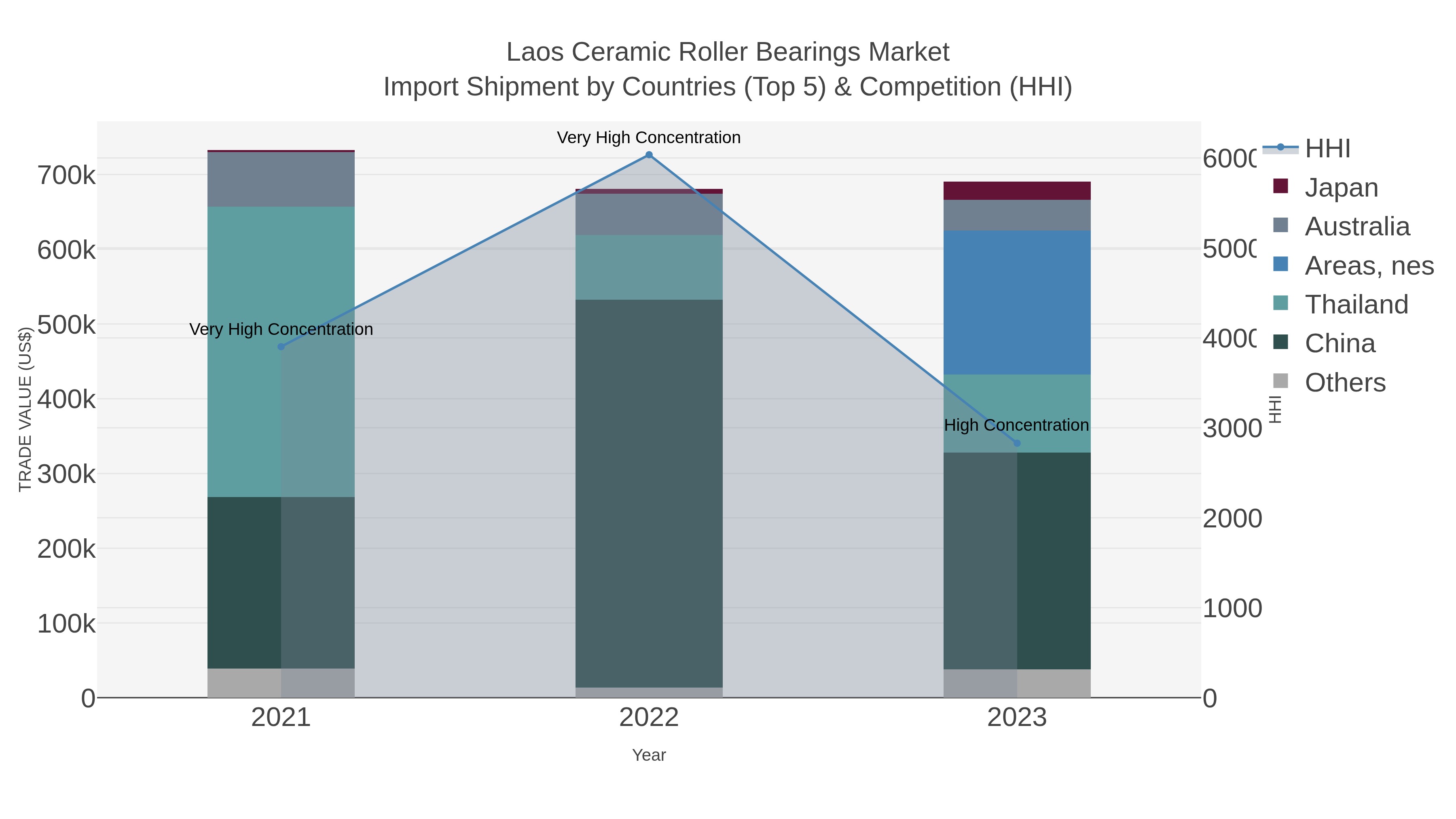Viewport: 1456px width, 819px height.
Task: Click the Very High Concentration annotation at 2021
Action: 281,329
